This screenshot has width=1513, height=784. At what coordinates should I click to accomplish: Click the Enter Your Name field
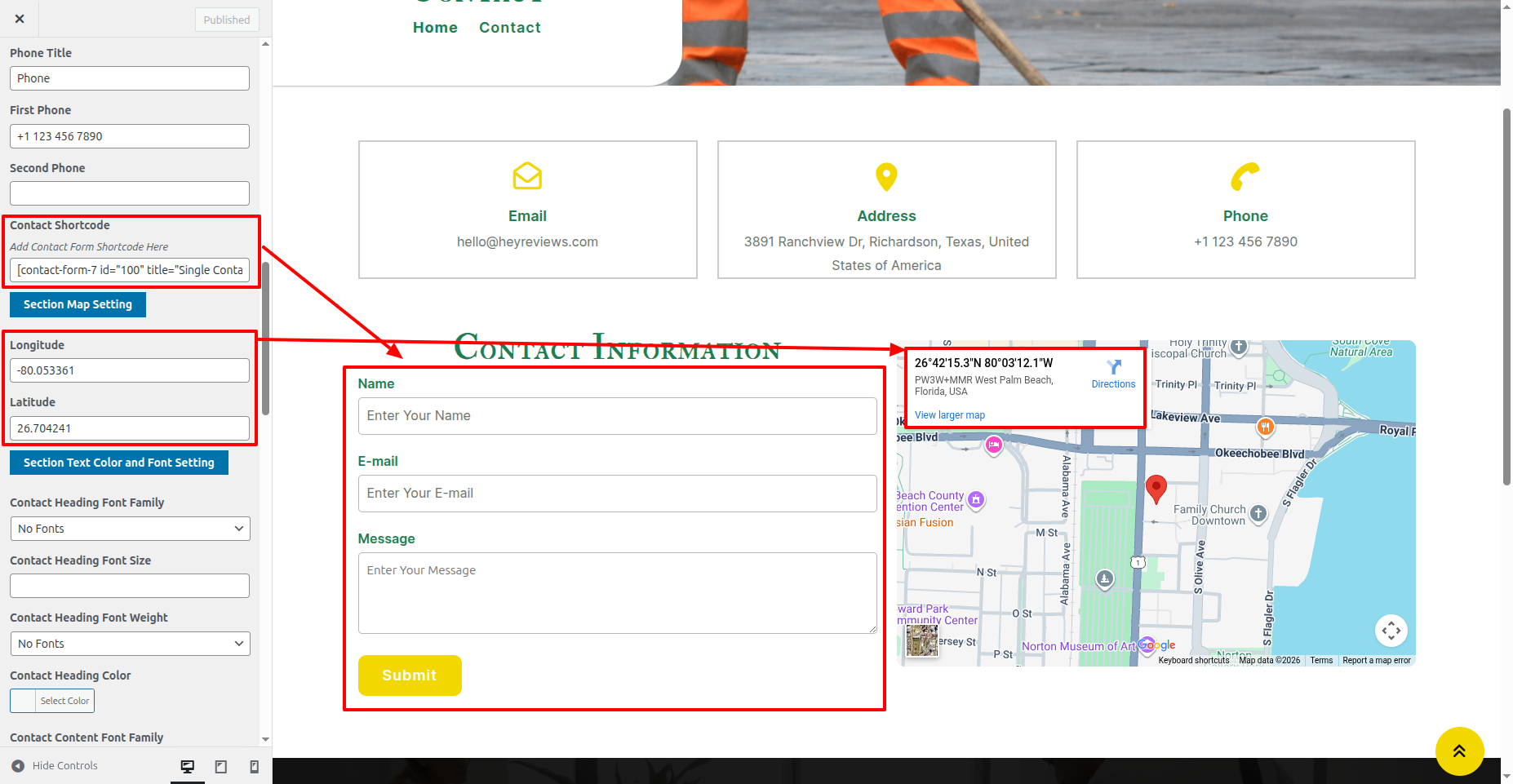point(617,416)
